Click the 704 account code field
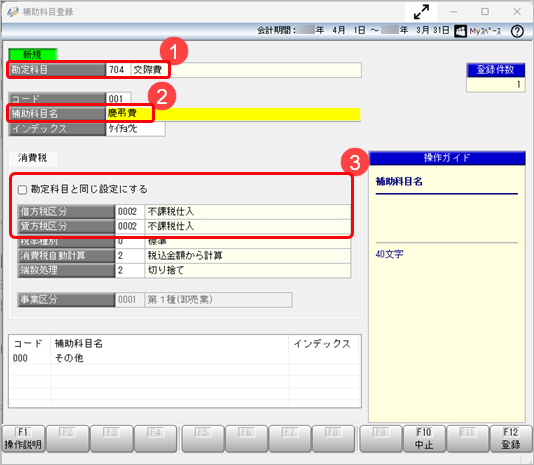Viewport: 534px width, 465px height. [x=118, y=70]
